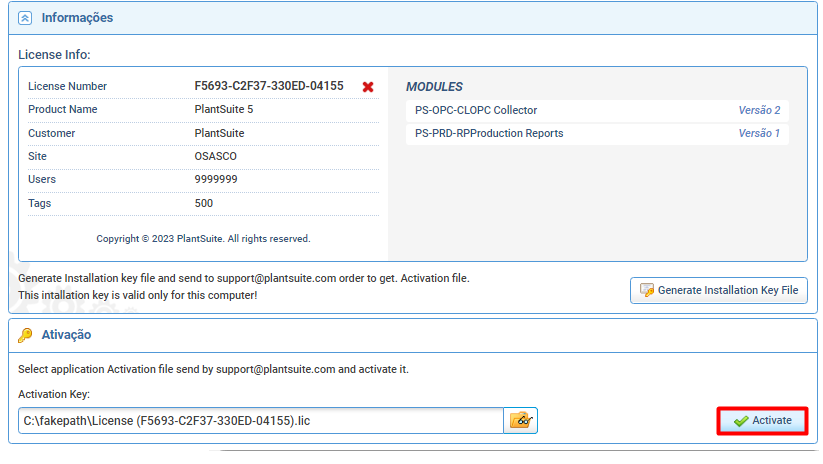
Task: Click the Ativação heading
Action: coord(66,335)
